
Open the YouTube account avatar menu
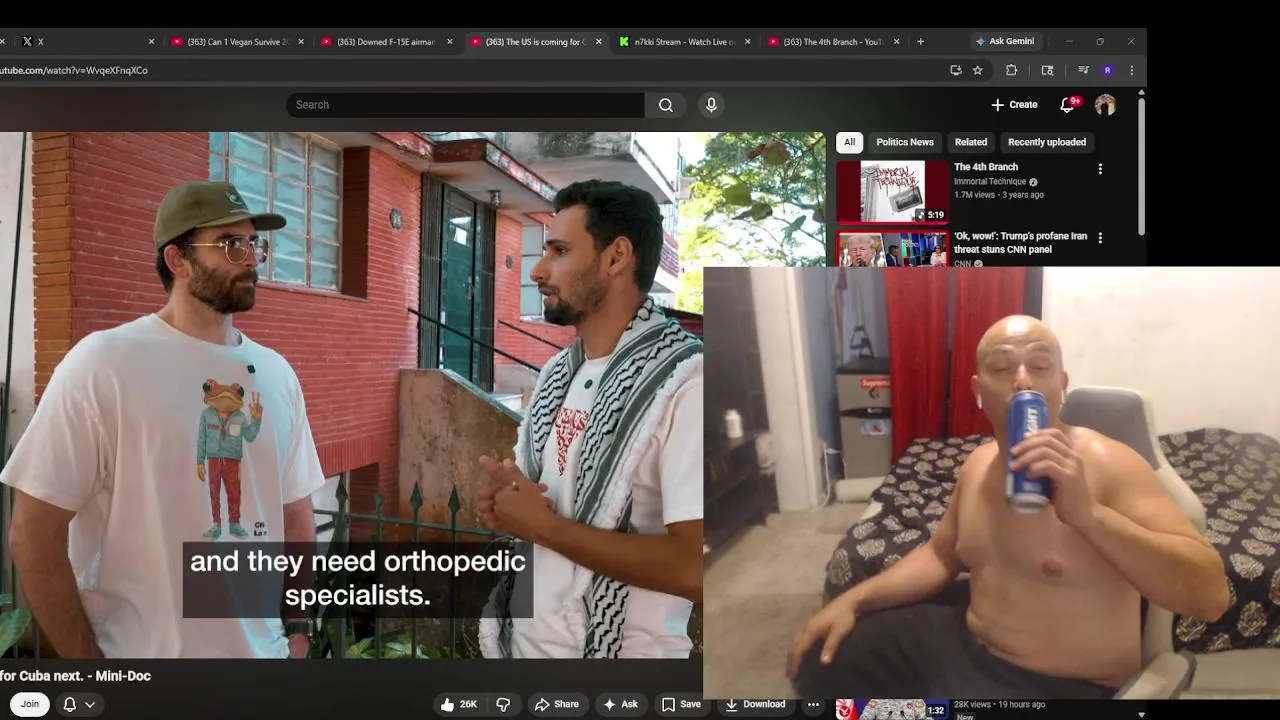tap(1105, 105)
